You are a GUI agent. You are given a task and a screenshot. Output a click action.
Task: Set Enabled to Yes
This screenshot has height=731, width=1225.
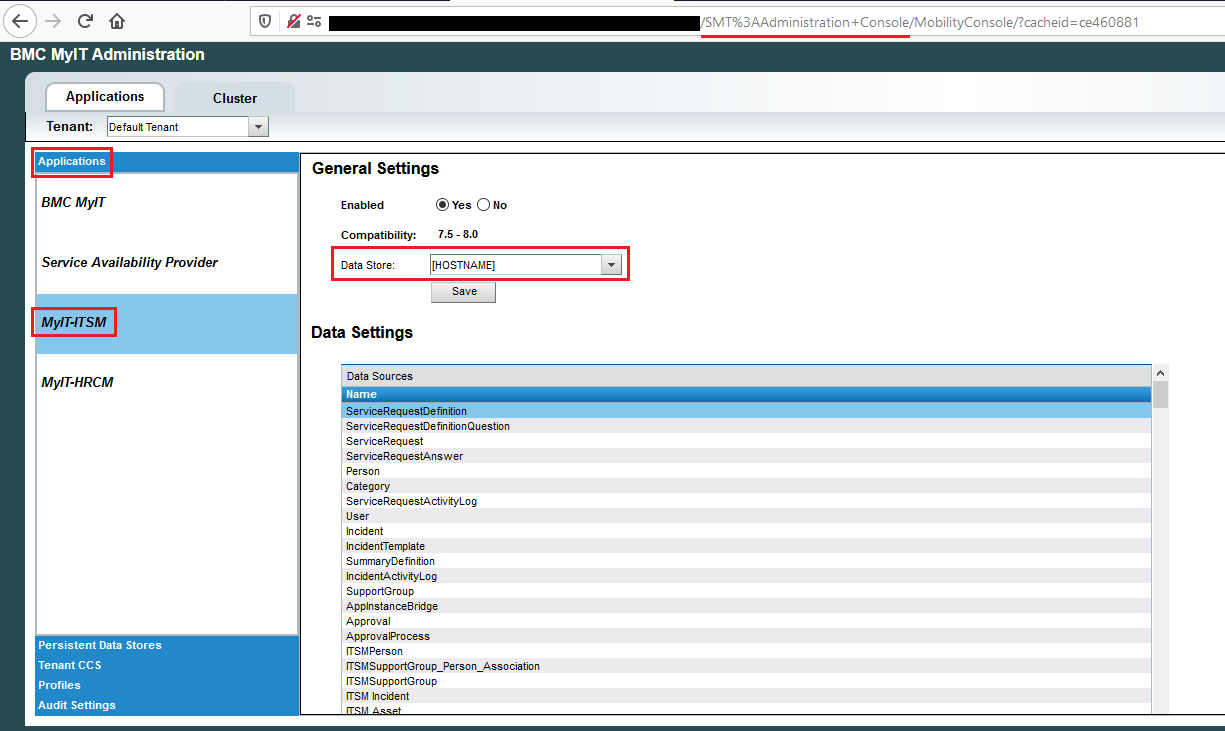442,205
